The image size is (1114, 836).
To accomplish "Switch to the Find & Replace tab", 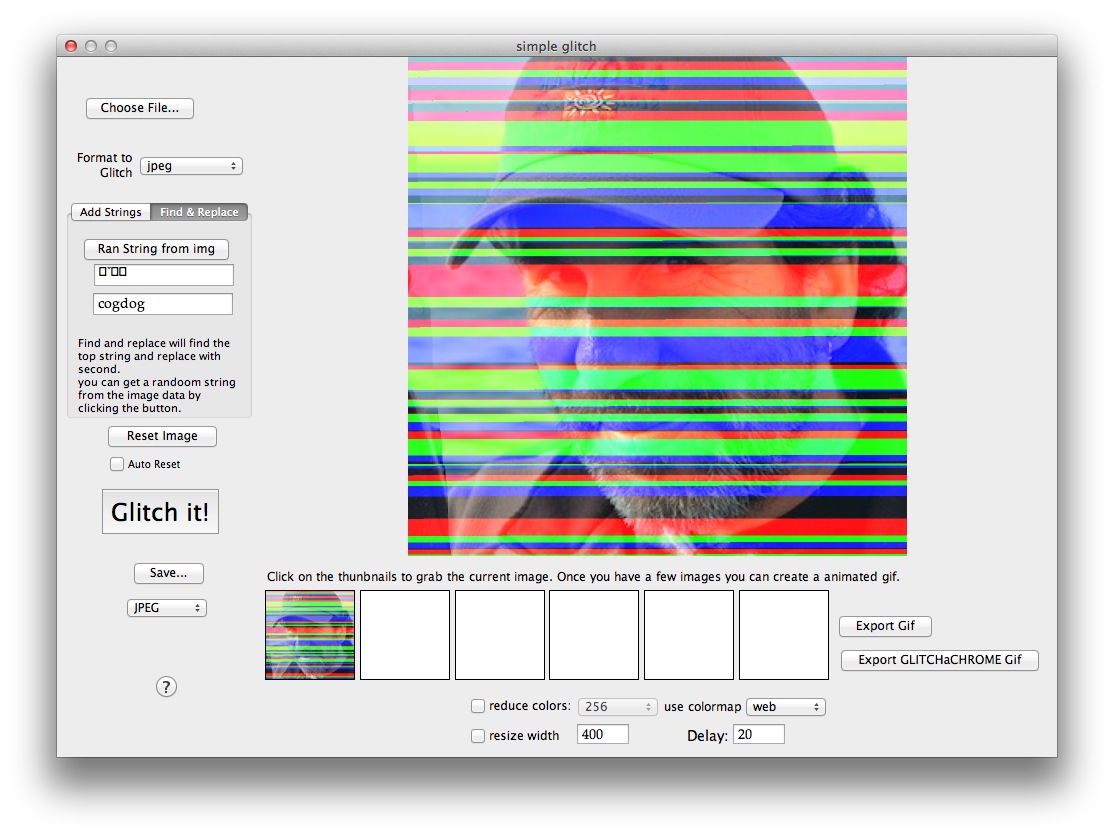I will (199, 212).
